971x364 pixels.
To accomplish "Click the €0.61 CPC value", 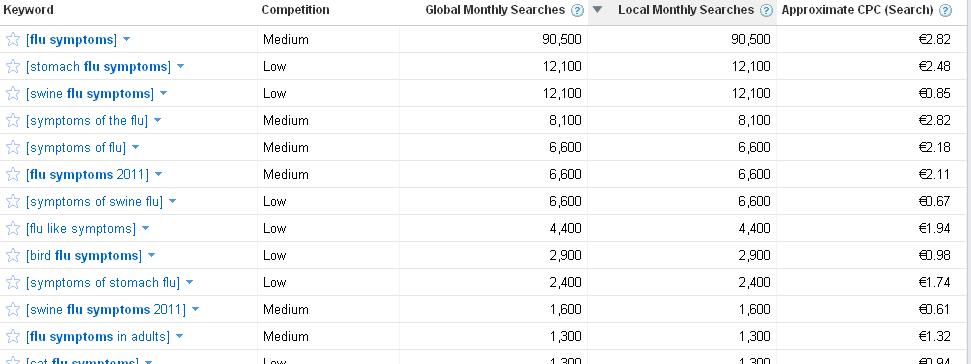I will [934, 309].
